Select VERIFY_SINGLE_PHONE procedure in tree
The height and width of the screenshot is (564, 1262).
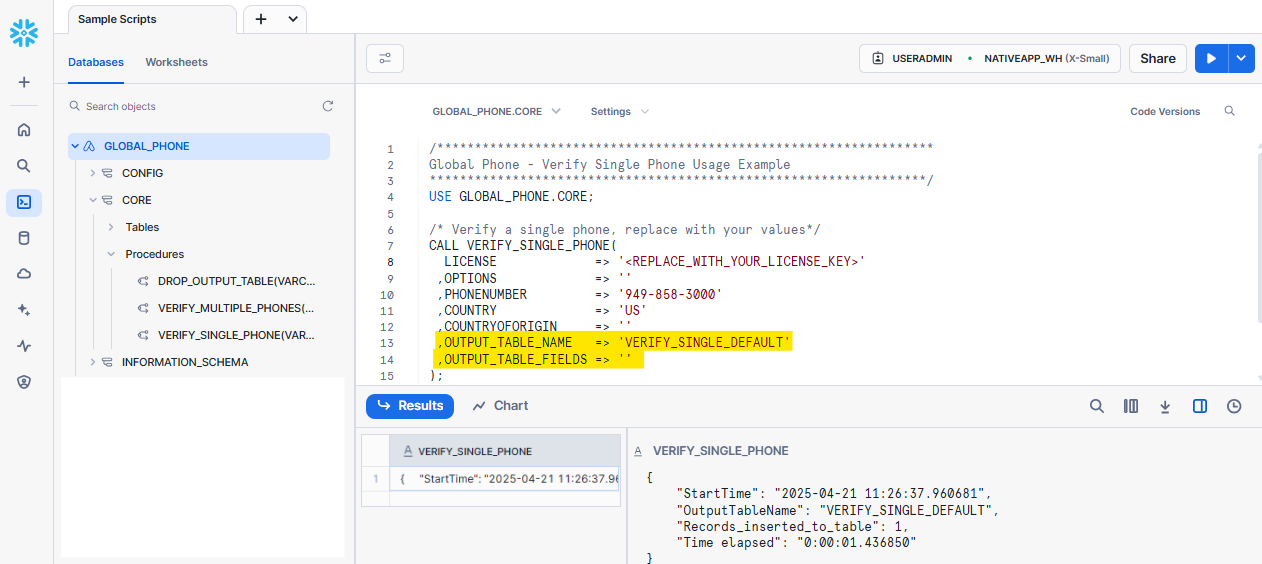(x=236, y=335)
